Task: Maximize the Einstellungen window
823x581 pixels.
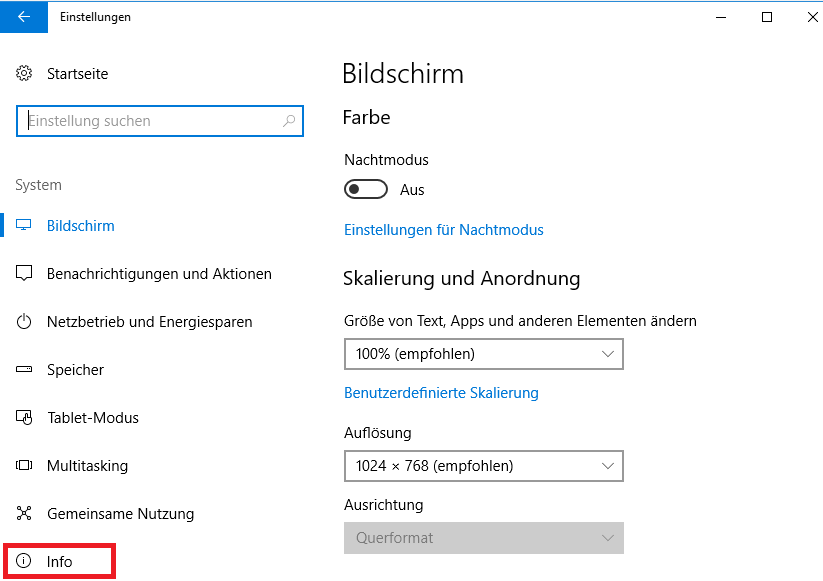Action: 767,17
